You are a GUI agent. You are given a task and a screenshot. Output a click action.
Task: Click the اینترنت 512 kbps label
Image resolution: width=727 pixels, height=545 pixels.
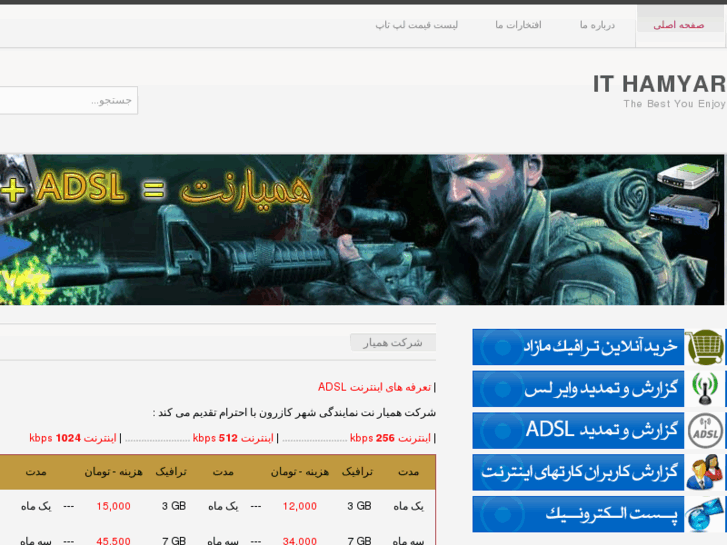click(233, 438)
